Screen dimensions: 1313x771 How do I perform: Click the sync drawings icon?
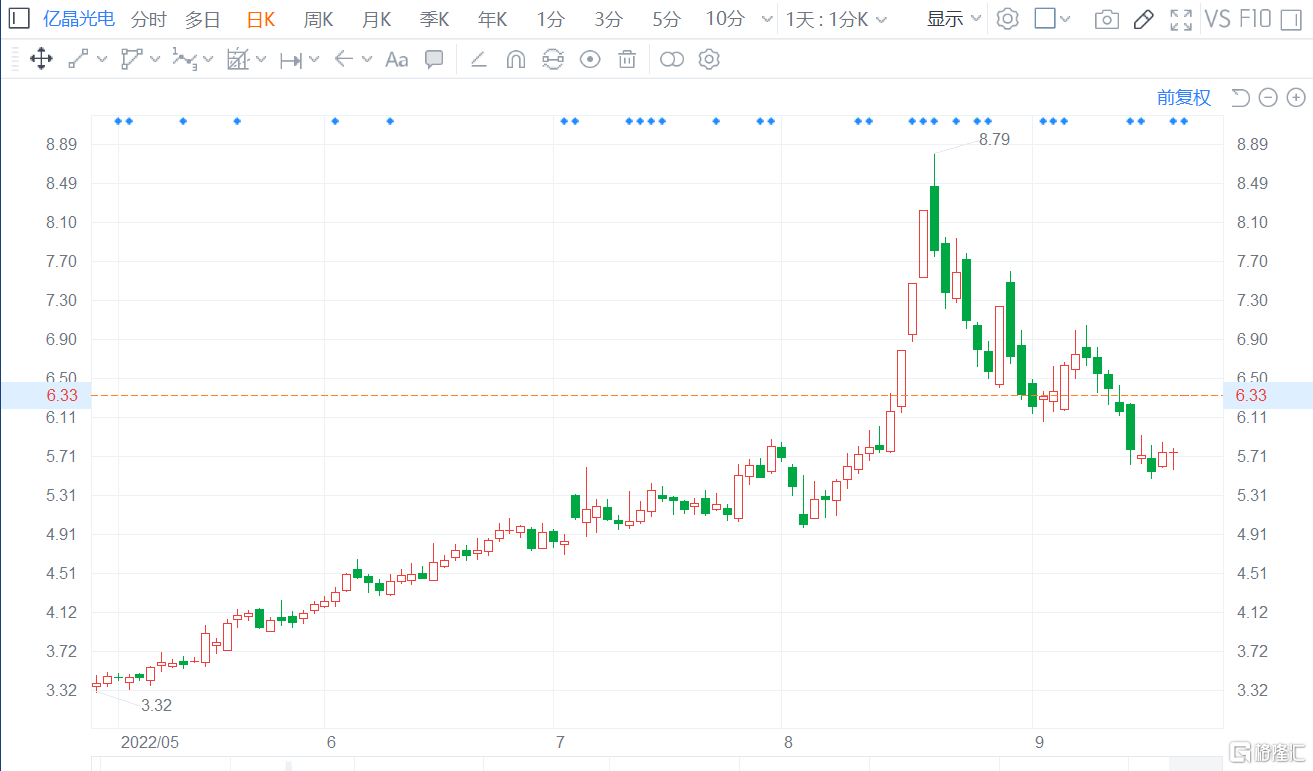coord(552,60)
